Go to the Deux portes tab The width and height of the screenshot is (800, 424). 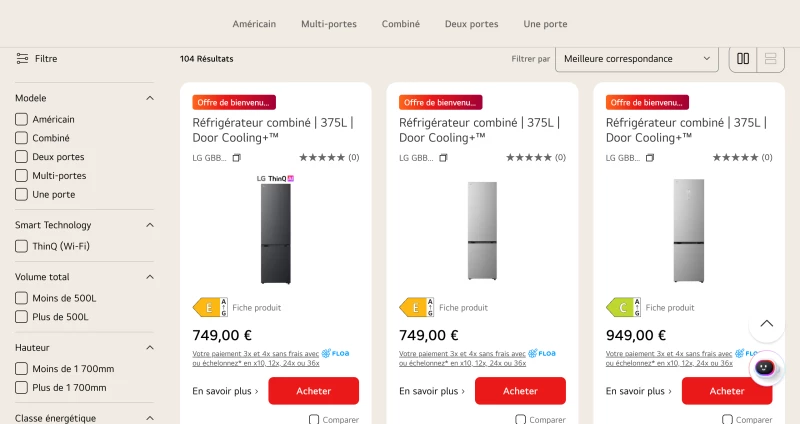click(471, 24)
